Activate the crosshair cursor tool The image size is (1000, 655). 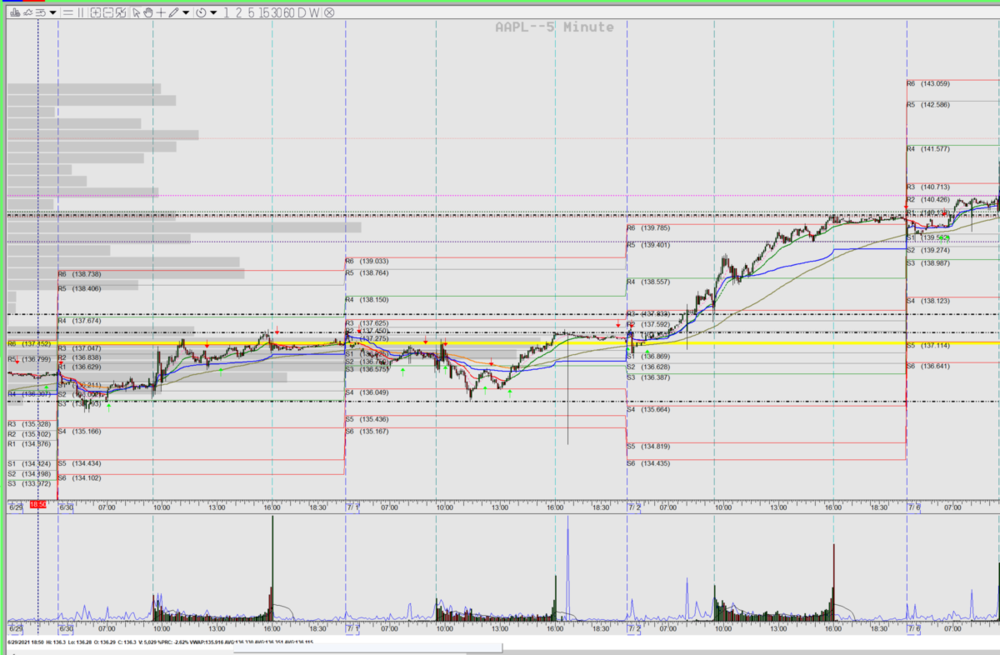tap(161, 13)
